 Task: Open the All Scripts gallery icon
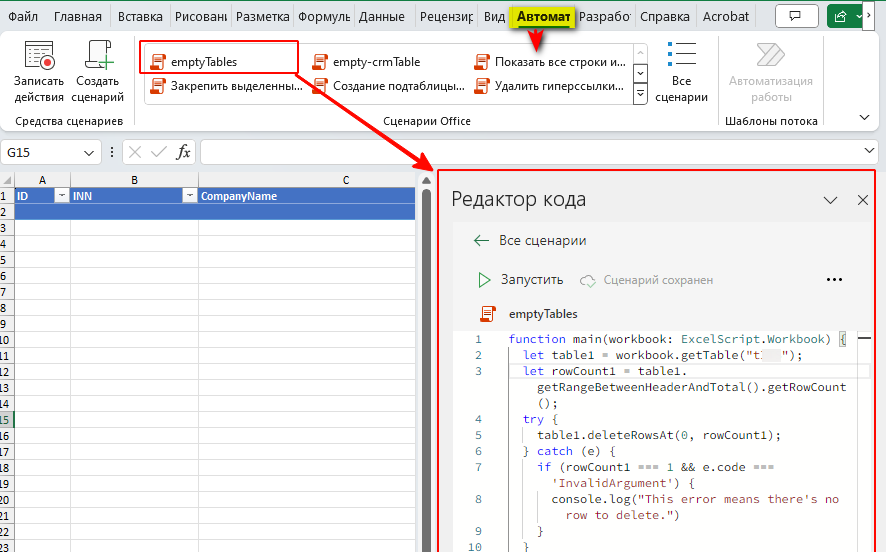click(x=681, y=56)
